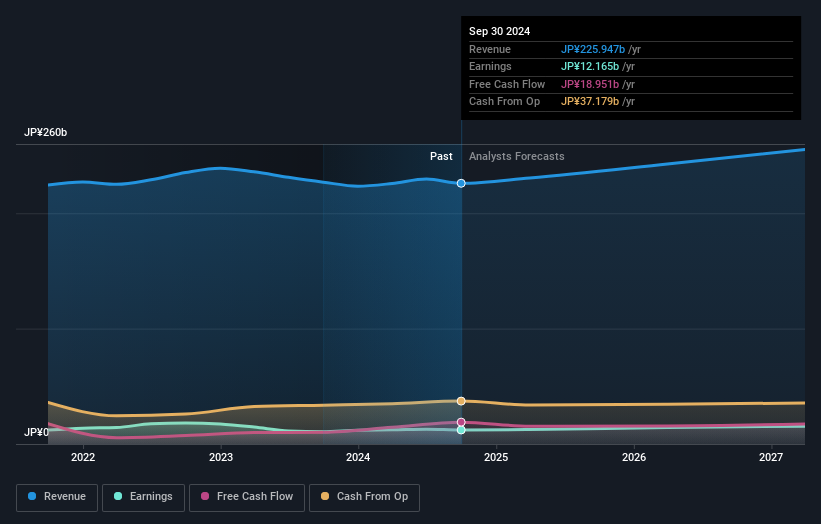
Task: Click the JP¥37.179b cash from op value
Action: 590,102
